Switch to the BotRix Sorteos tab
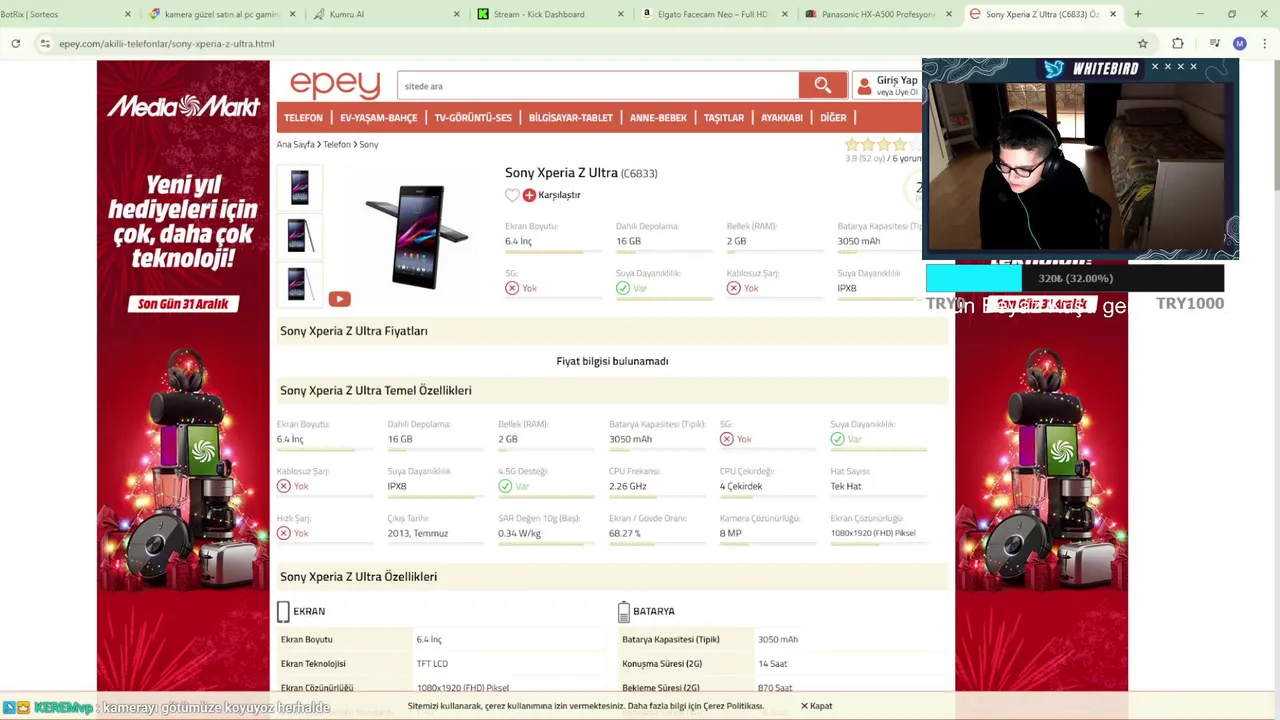 point(60,14)
